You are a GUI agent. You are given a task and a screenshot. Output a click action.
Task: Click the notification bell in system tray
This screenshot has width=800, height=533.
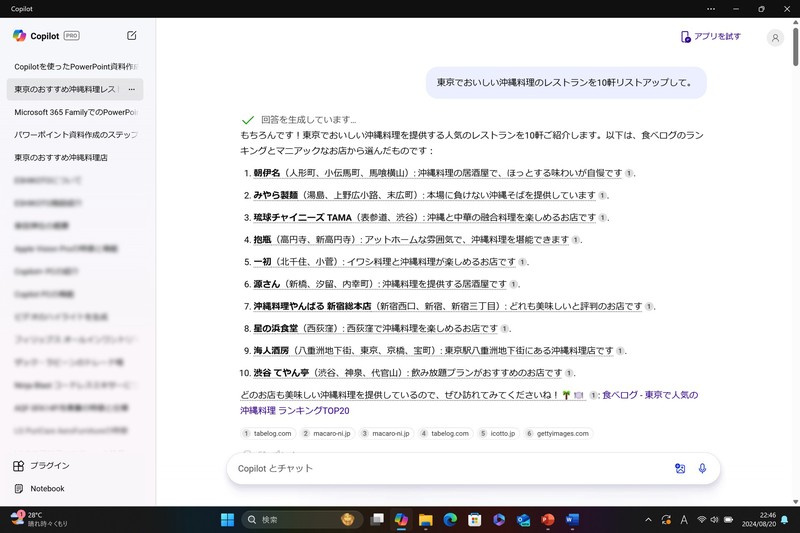784,520
